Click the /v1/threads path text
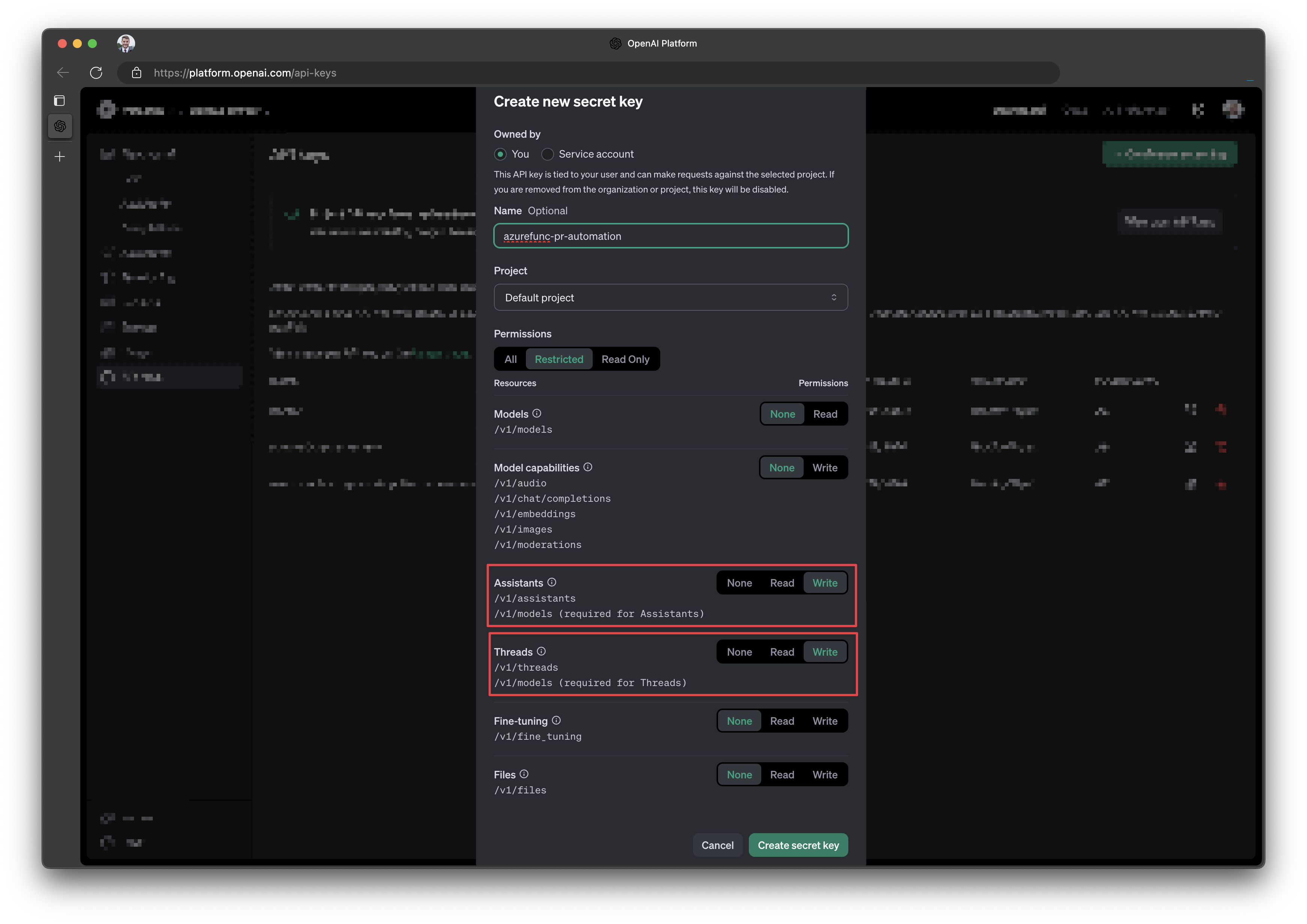This screenshot has height=924, width=1307. click(526, 667)
